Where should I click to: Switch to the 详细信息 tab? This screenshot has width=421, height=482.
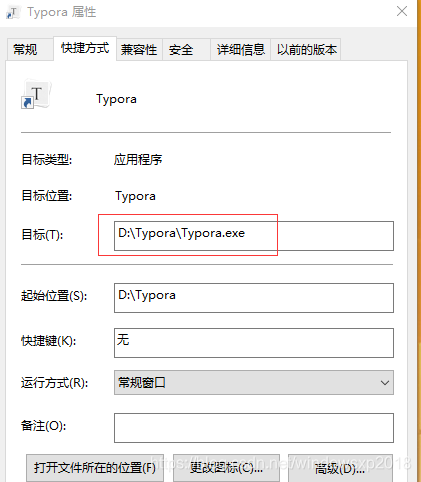240,50
